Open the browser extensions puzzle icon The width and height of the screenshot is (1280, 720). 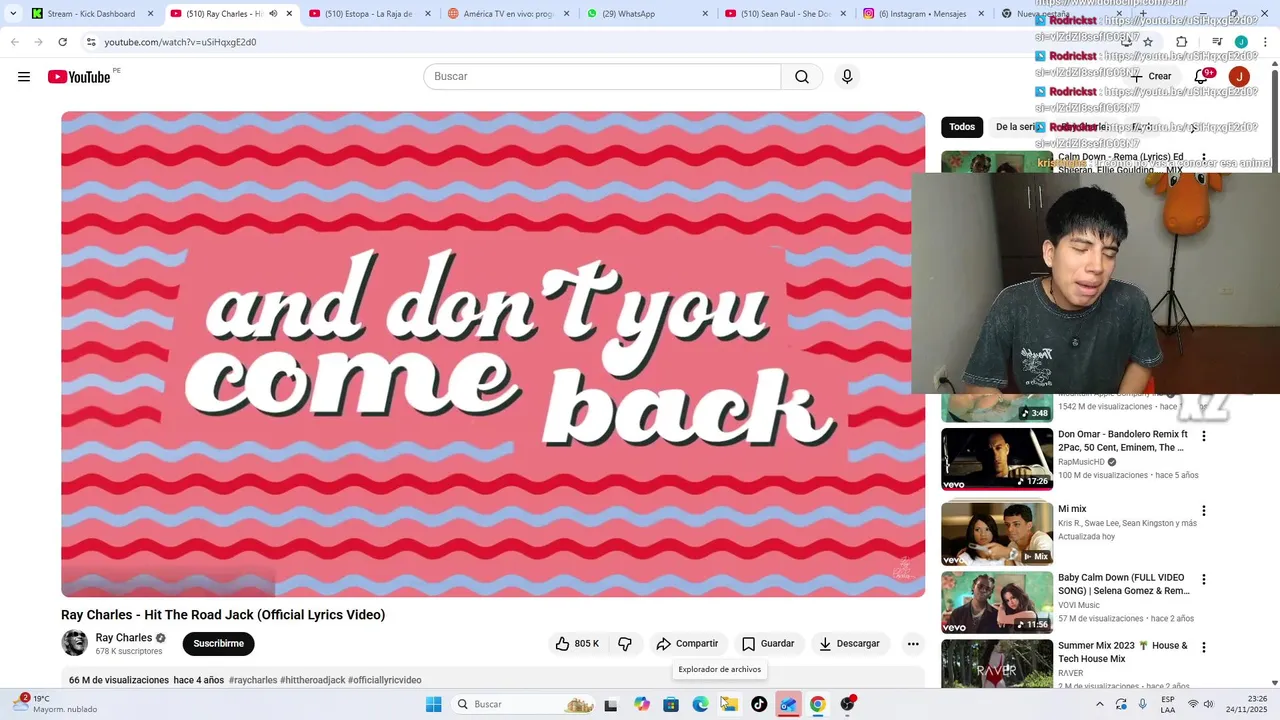pyautogui.click(x=1181, y=42)
